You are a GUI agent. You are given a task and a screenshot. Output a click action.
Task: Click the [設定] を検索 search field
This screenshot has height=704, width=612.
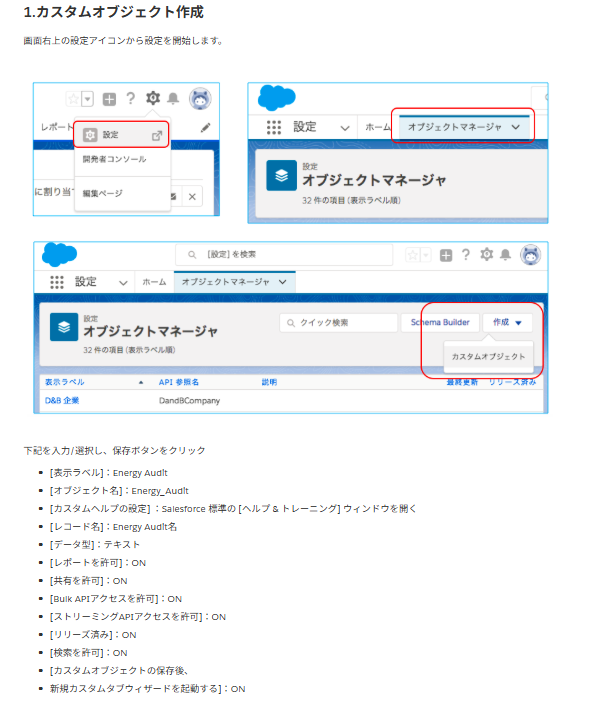pos(284,255)
